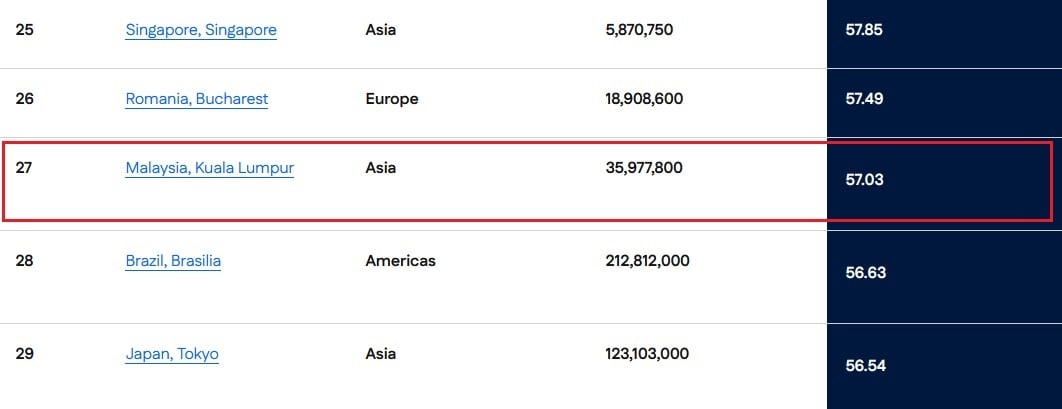1062x409 pixels.
Task: Click the 56.54 score for Japan
Action: click(x=864, y=366)
